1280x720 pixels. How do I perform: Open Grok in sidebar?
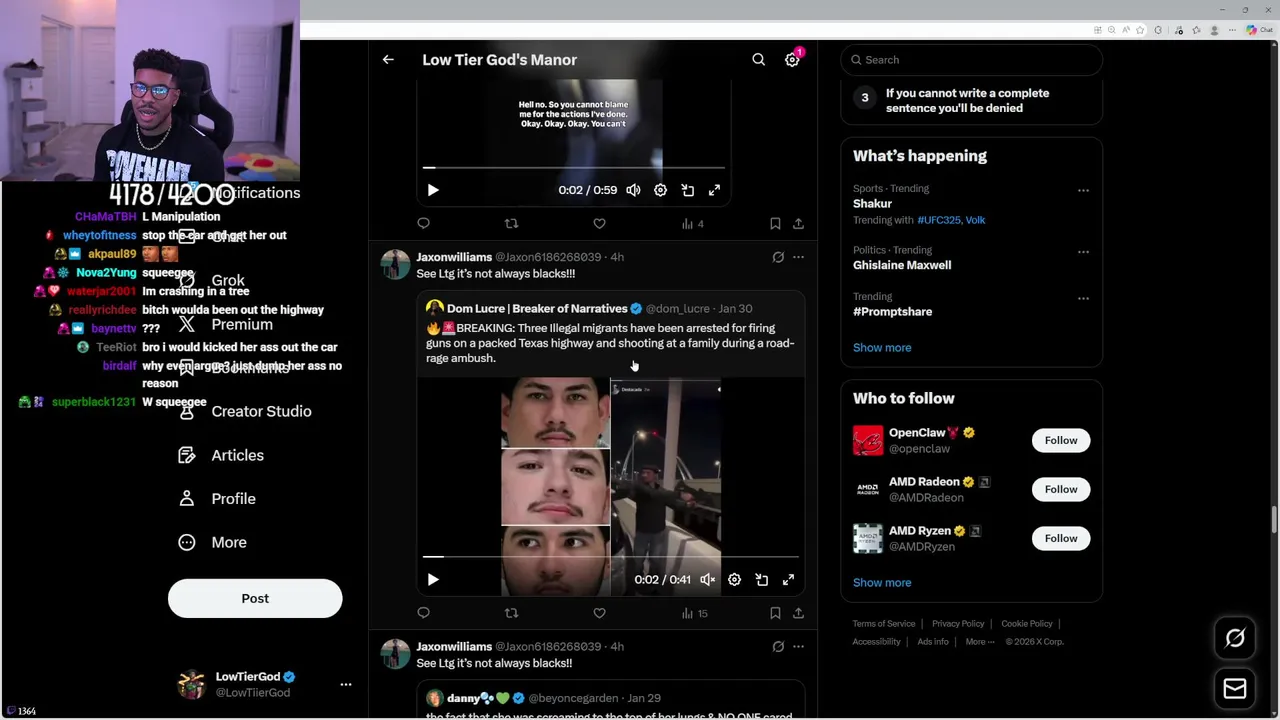[x=212, y=280]
